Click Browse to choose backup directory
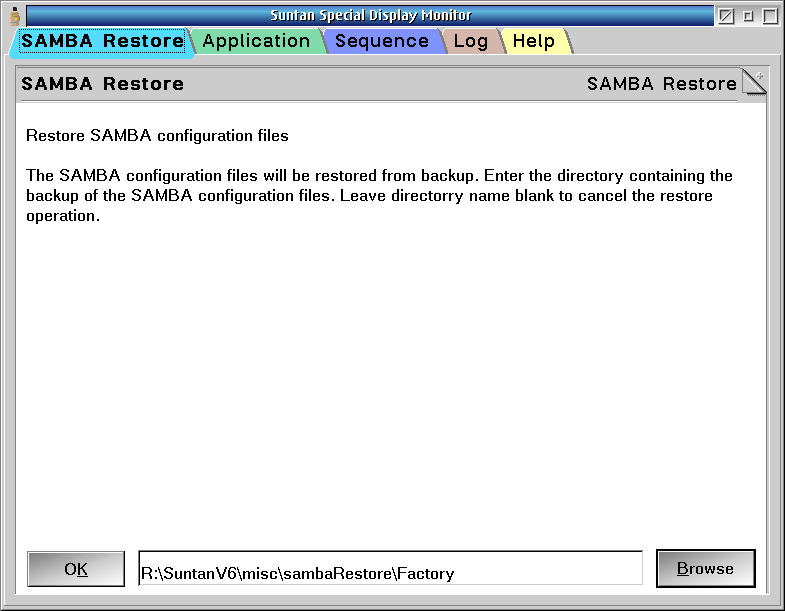 pos(705,568)
